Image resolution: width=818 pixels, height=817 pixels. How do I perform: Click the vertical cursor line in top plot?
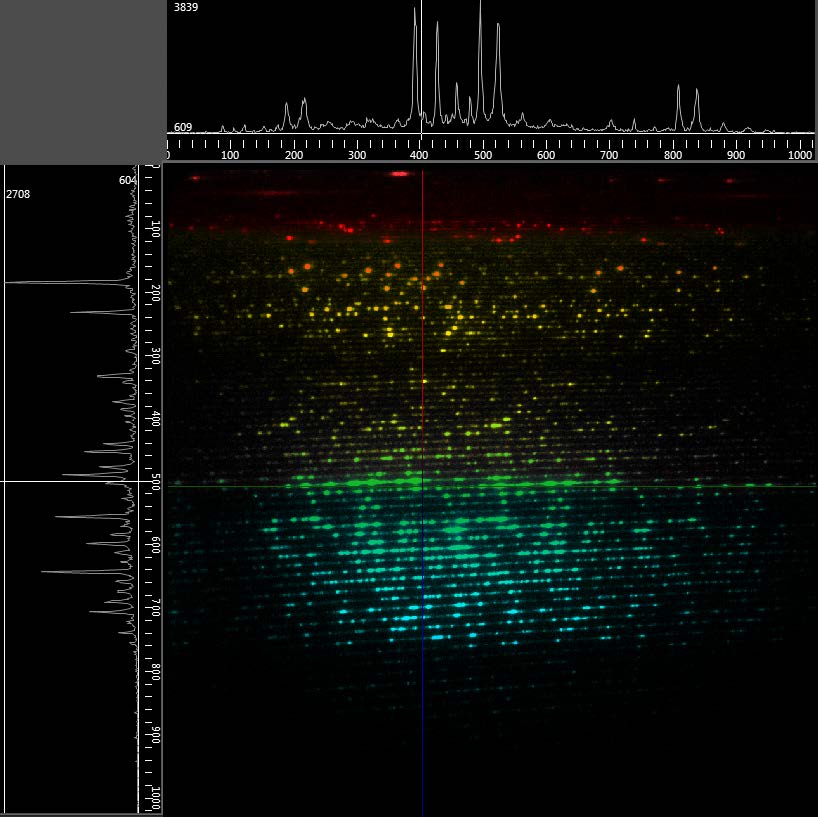pyautogui.click(x=422, y=67)
